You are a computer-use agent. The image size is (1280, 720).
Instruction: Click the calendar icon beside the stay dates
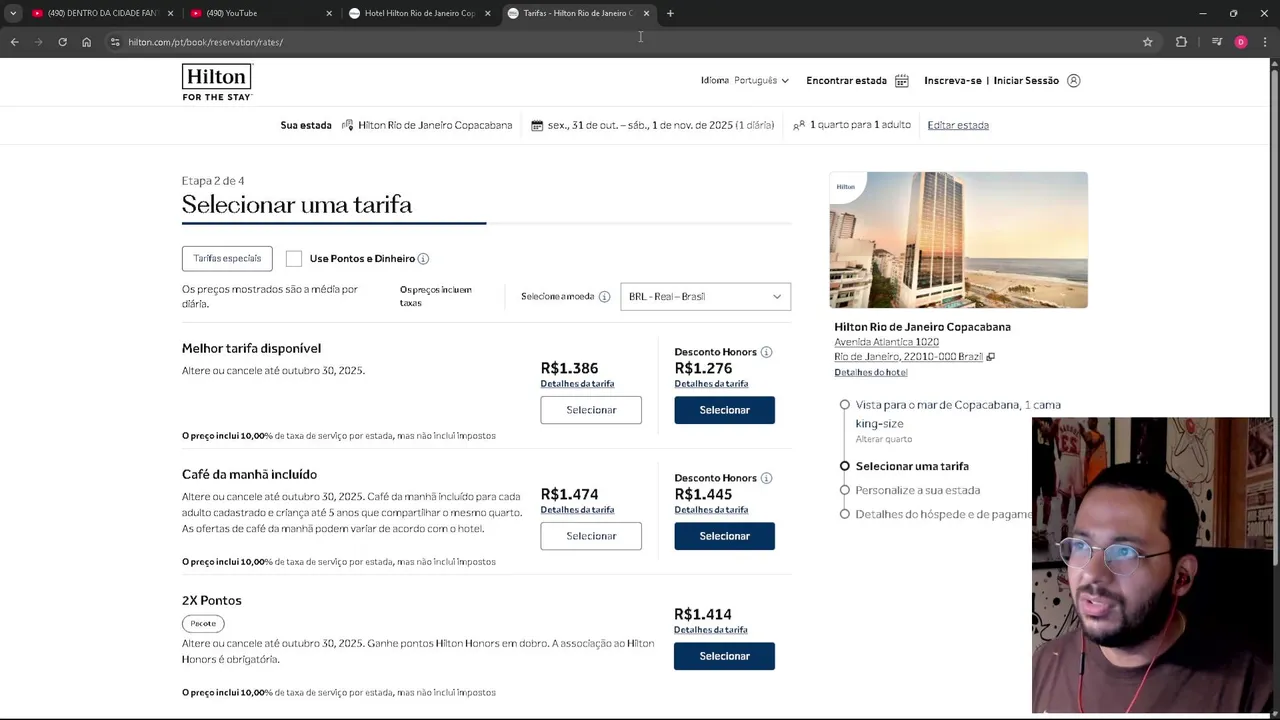tap(537, 126)
